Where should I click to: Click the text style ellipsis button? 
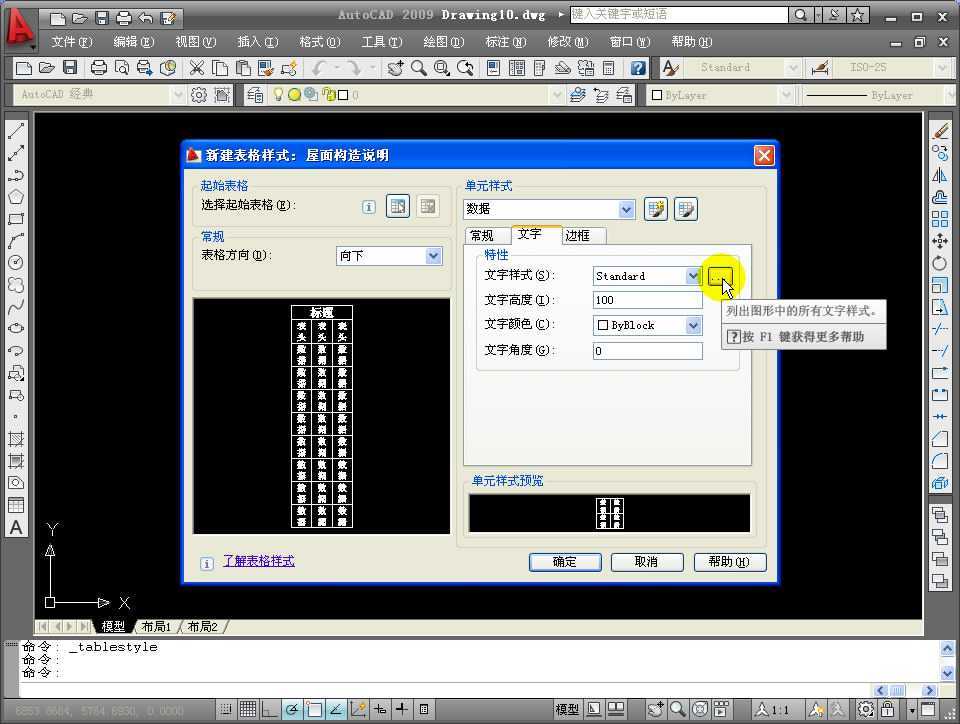[719, 277]
